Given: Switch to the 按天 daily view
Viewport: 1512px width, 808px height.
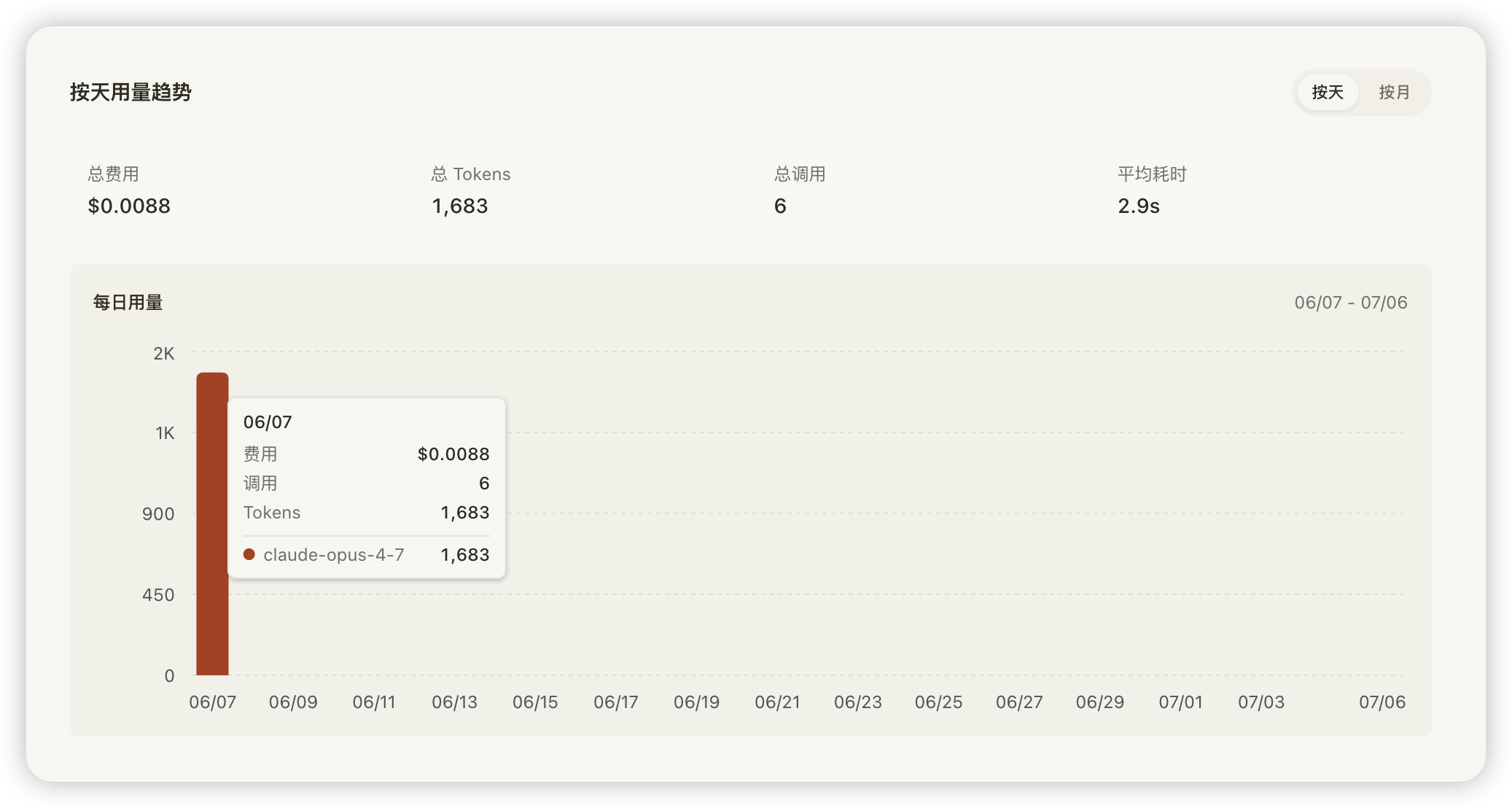Looking at the screenshot, I should click(x=1327, y=93).
